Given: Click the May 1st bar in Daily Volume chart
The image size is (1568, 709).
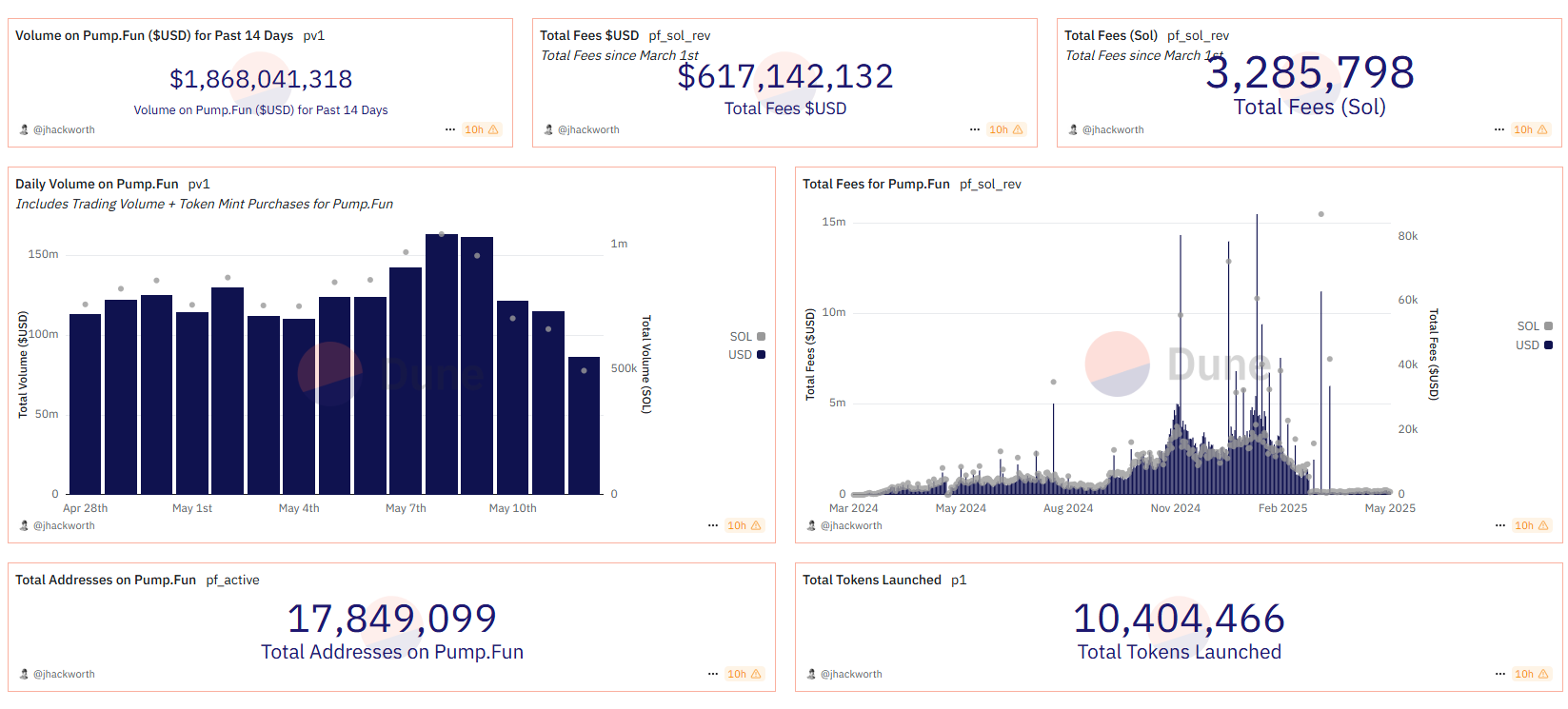Looking at the screenshot, I should tap(192, 403).
